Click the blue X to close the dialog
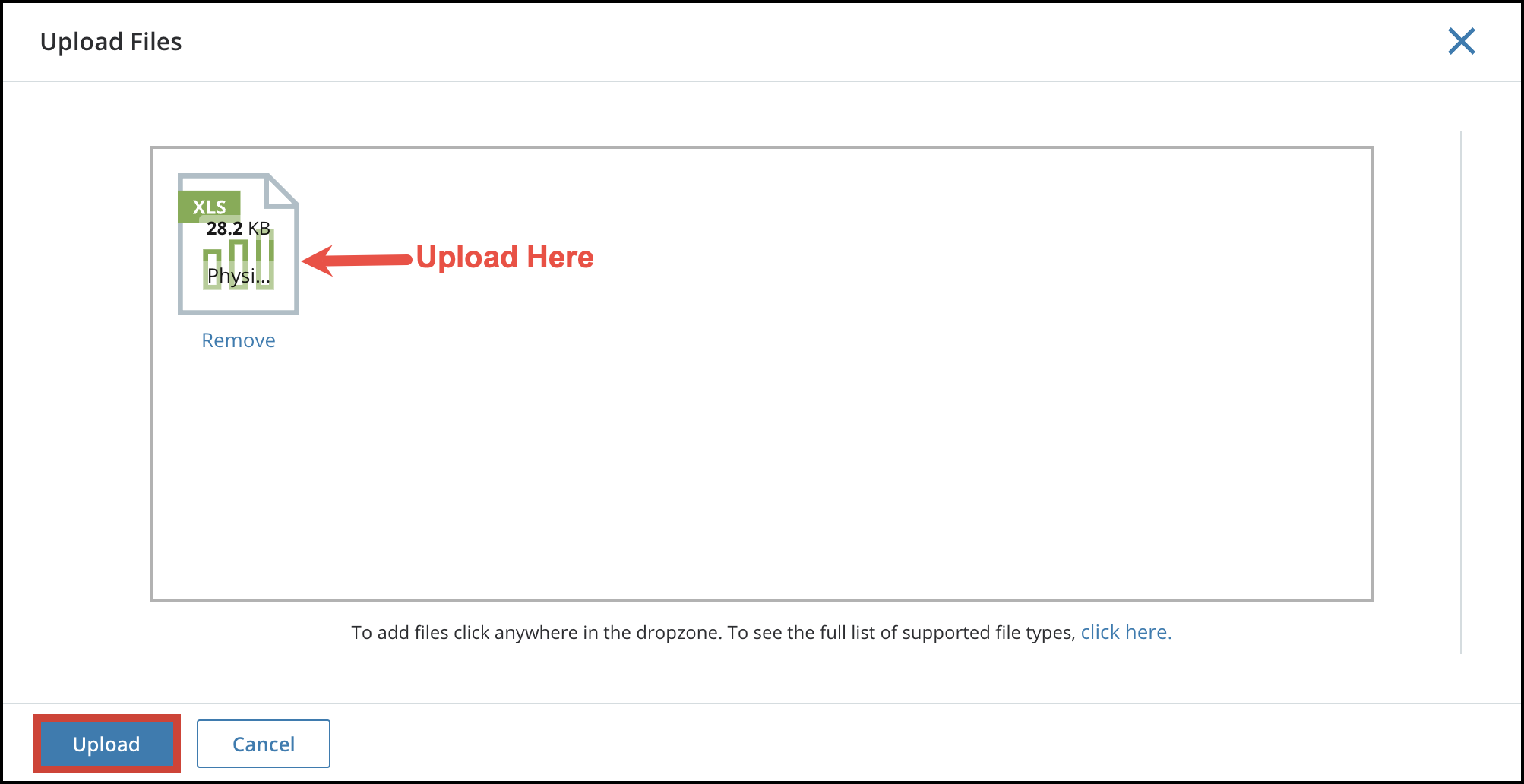Viewport: 1524px width, 784px height. coord(1461,42)
